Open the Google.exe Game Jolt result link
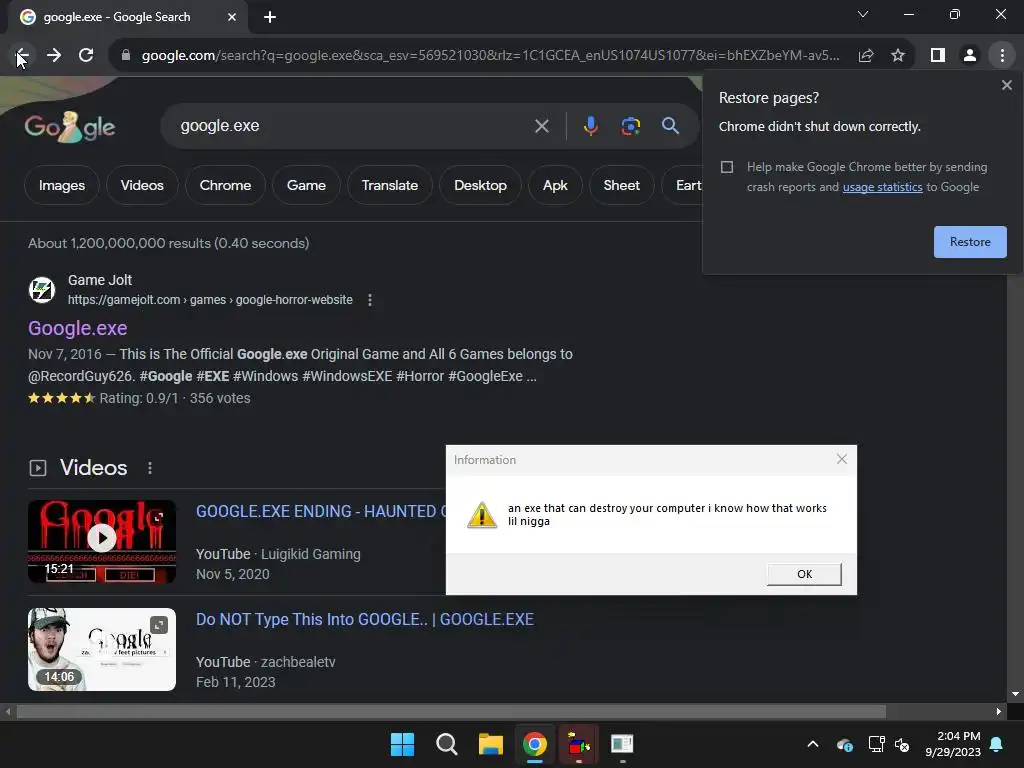The height and width of the screenshot is (768, 1024). coord(78,328)
